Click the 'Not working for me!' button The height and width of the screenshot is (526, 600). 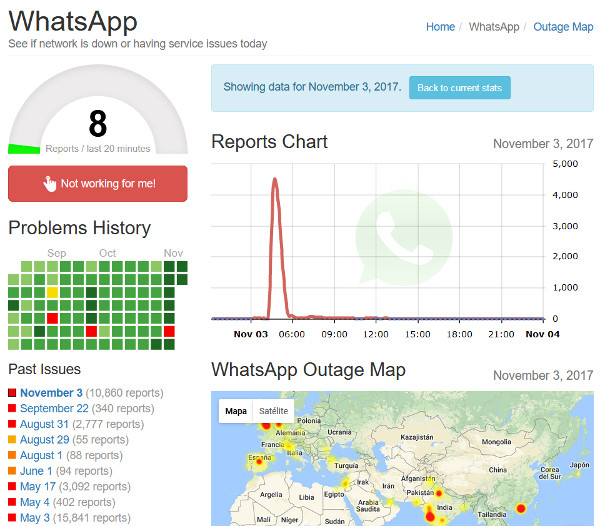click(x=98, y=184)
